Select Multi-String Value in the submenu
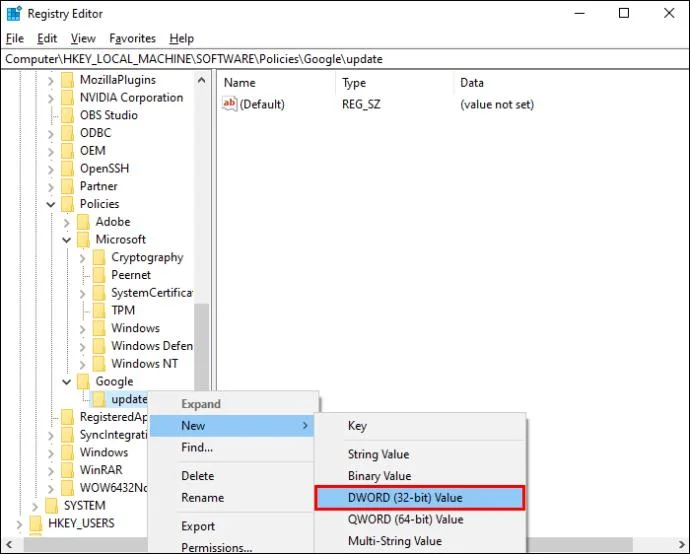The height and width of the screenshot is (554, 690). point(420,541)
